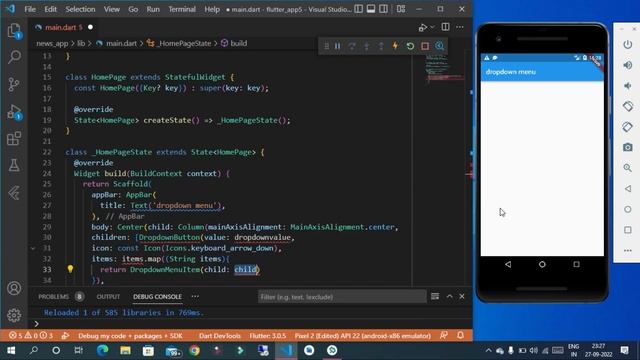Open the Explorer view in activity bar
The height and width of the screenshot is (360, 640).
click(14, 31)
